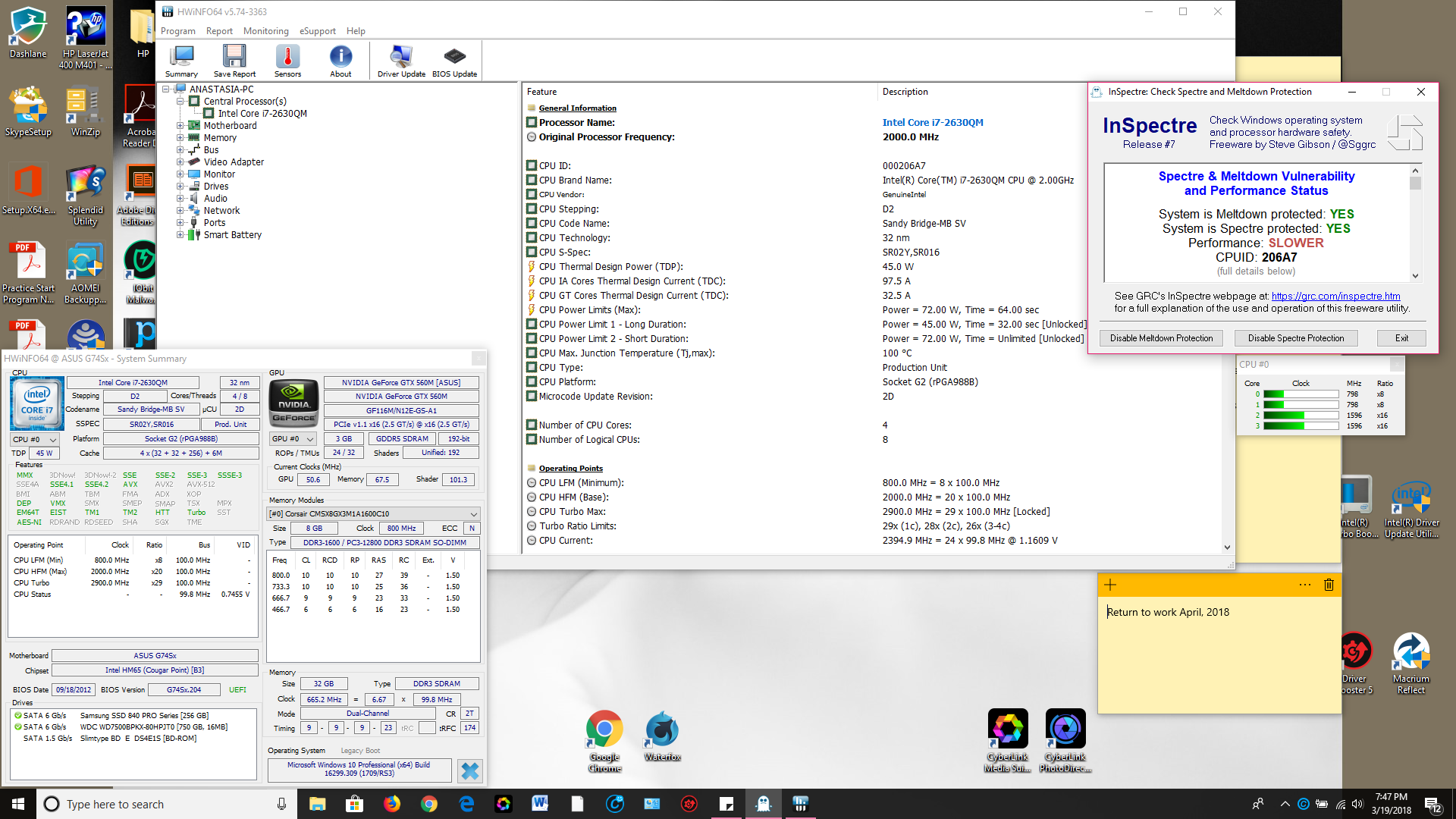Open the Waterfox desktop shortcut
This screenshot has width=1456, height=819.
pos(662,736)
